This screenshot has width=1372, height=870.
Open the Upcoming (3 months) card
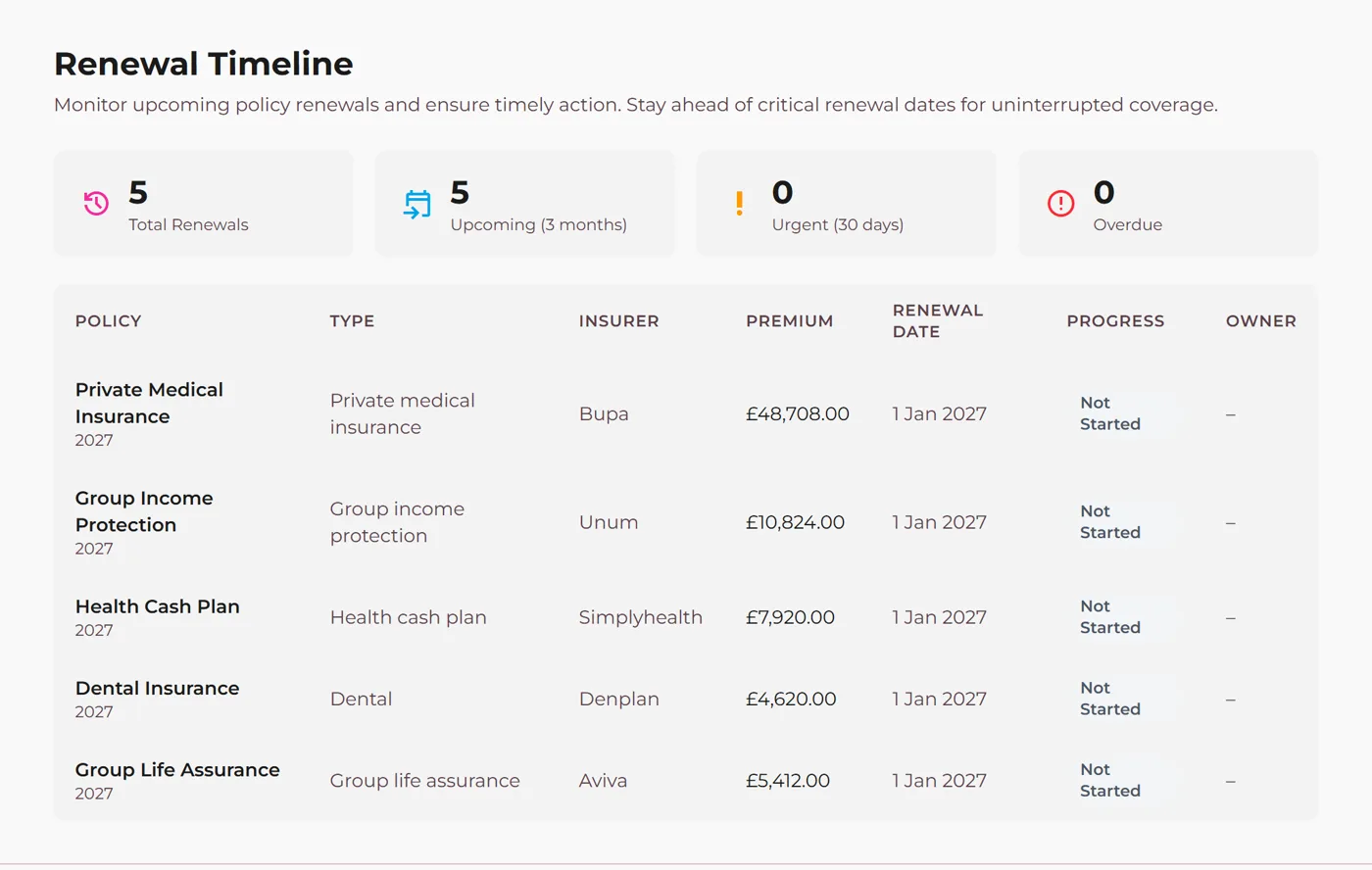(525, 204)
